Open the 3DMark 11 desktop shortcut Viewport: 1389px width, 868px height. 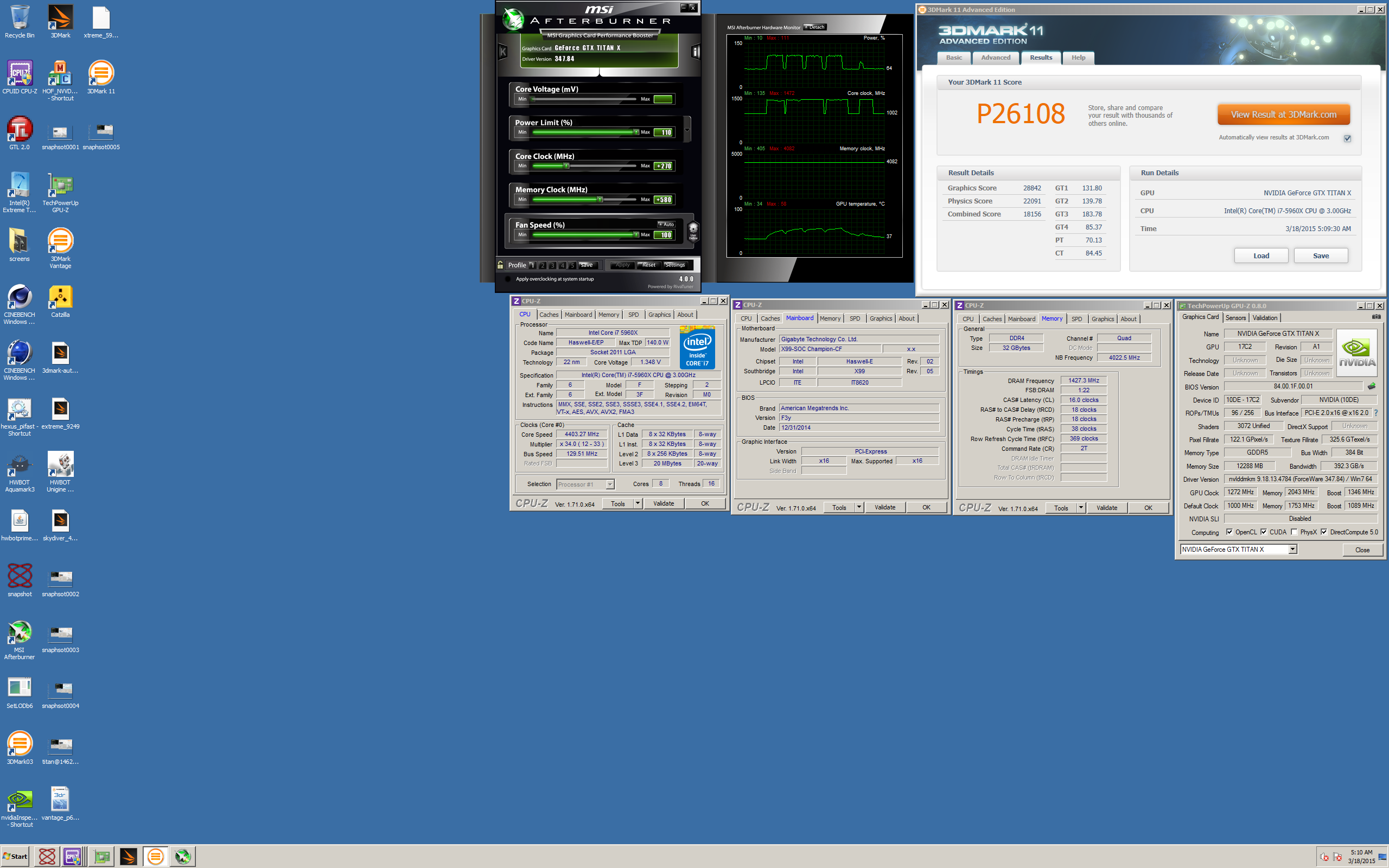click(x=101, y=78)
